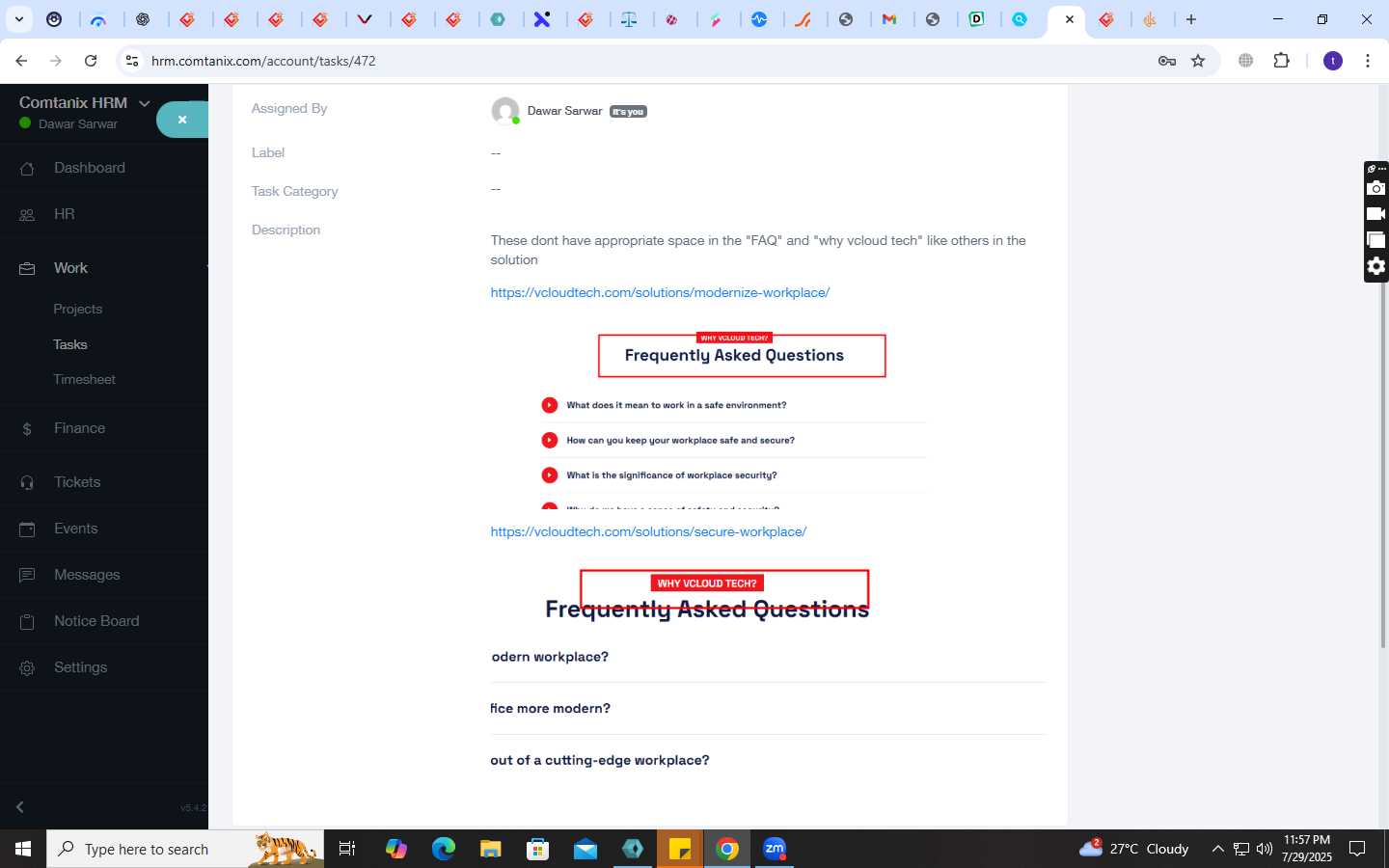The width and height of the screenshot is (1389, 868).
Task: Close the task detail panel with X
Action: pyautogui.click(x=182, y=120)
